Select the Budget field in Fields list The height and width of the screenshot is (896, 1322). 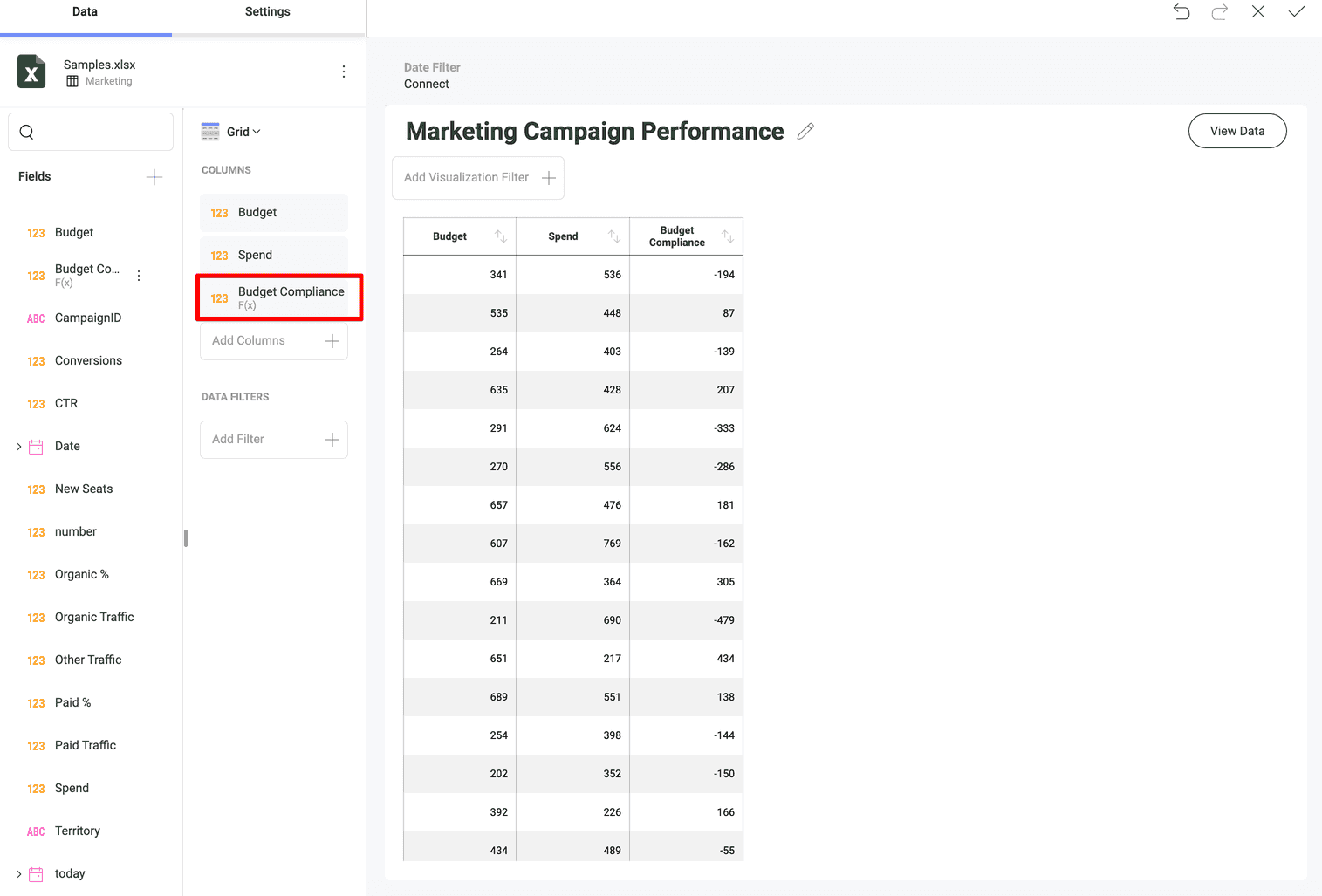[74, 233]
